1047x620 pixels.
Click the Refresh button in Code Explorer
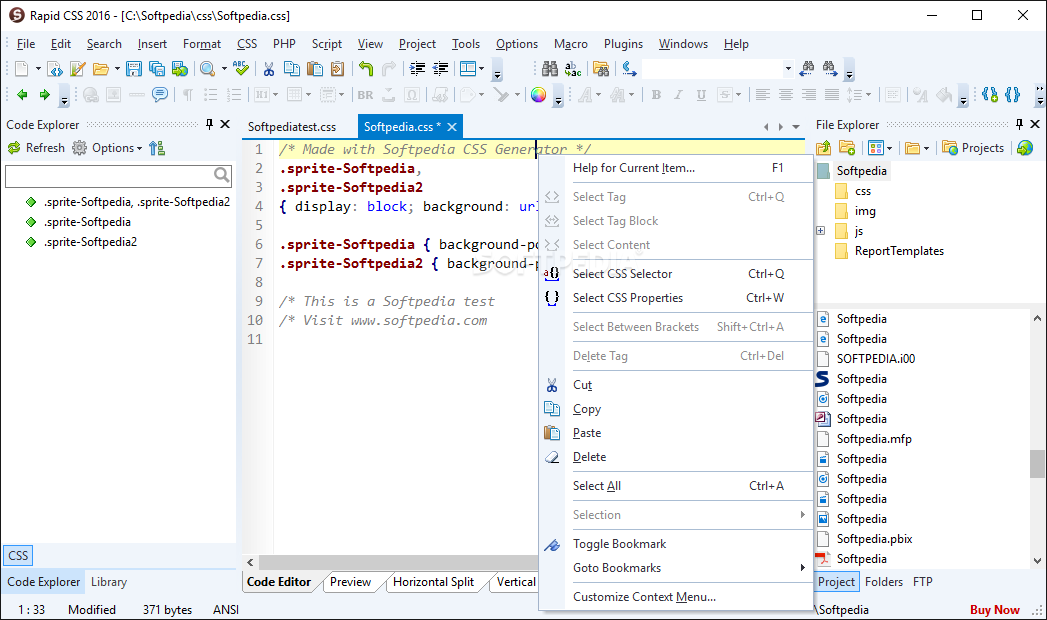click(x=36, y=148)
